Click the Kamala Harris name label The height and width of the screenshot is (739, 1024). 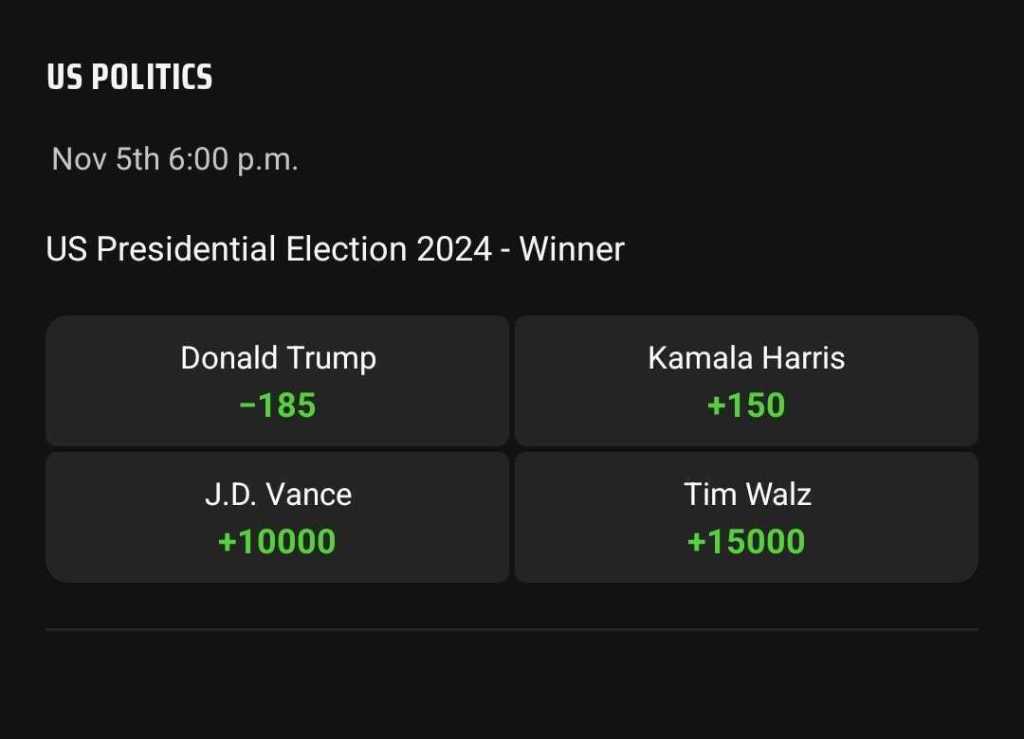pyautogui.click(x=746, y=358)
